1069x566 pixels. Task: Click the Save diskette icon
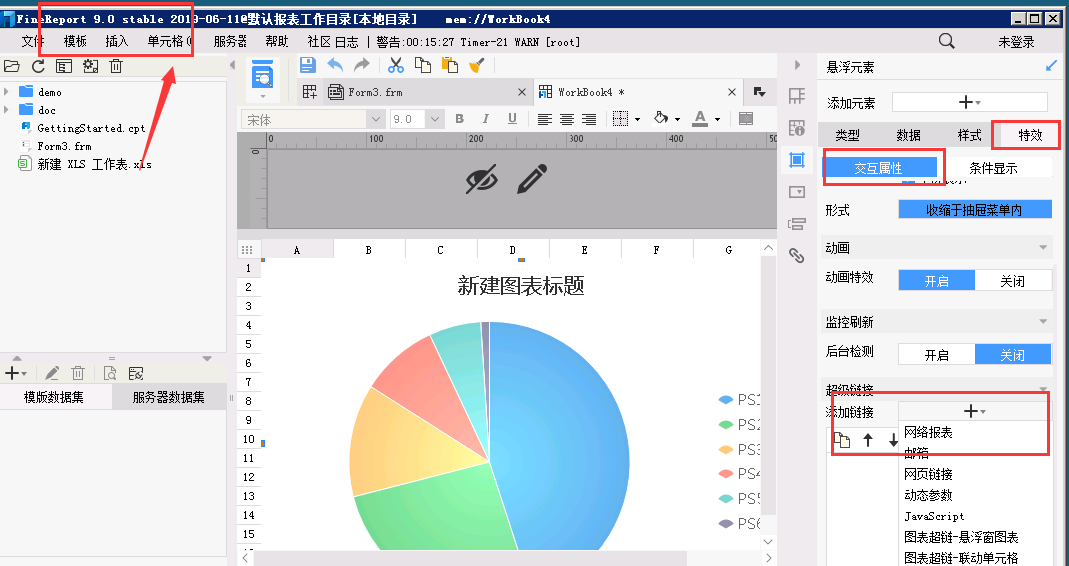(307, 65)
